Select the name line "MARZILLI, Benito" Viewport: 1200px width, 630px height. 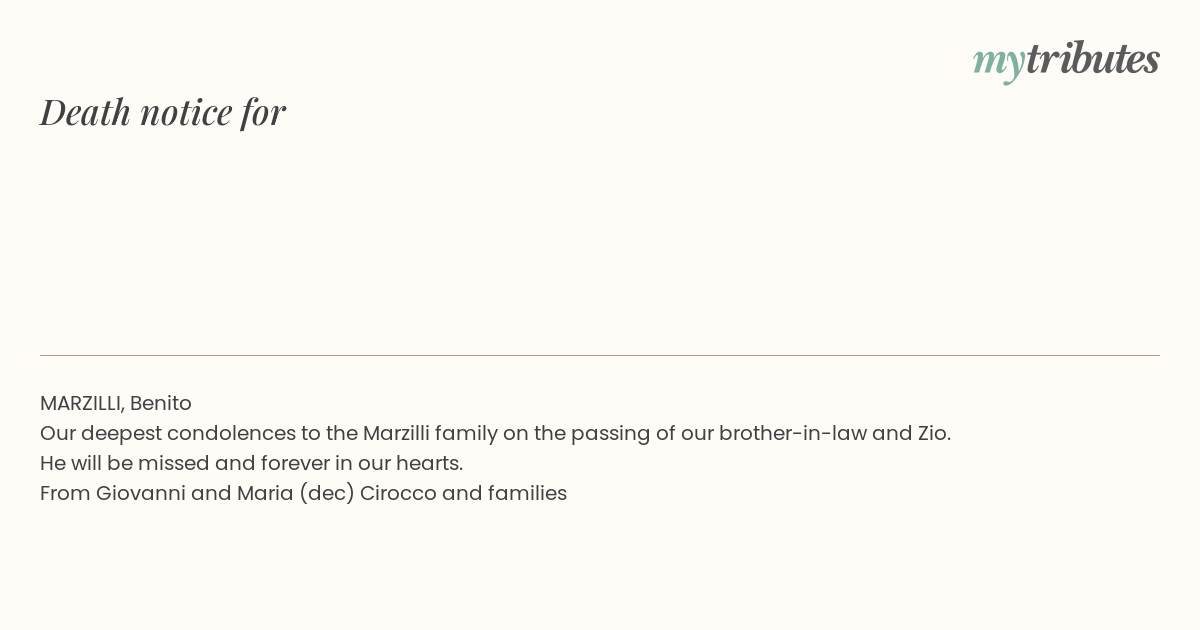(116, 403)
